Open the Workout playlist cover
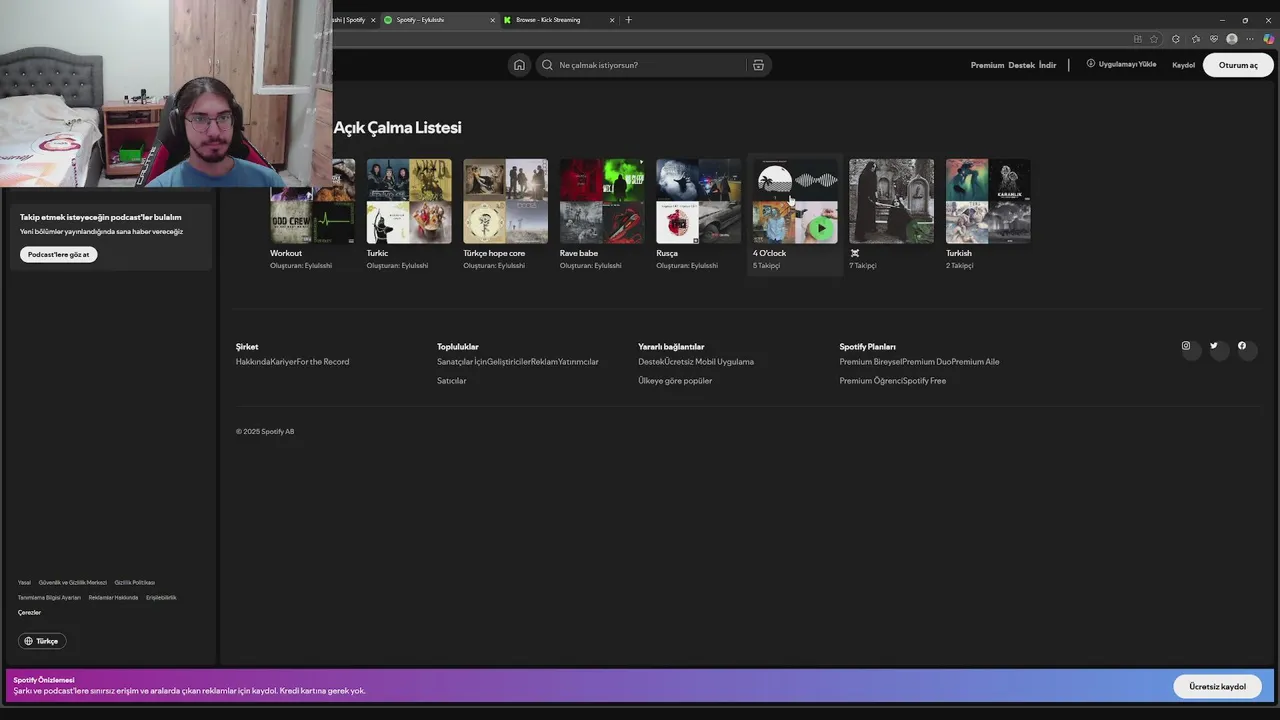 (x=312, y=201)
